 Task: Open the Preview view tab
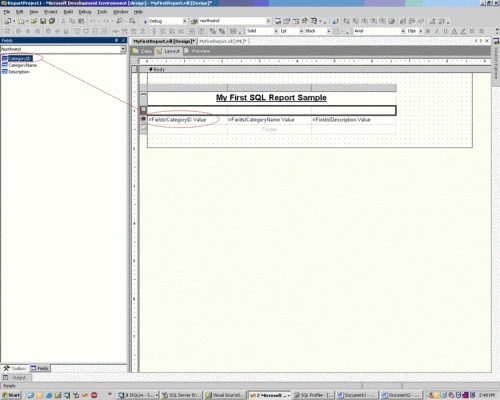coord(197,51)
